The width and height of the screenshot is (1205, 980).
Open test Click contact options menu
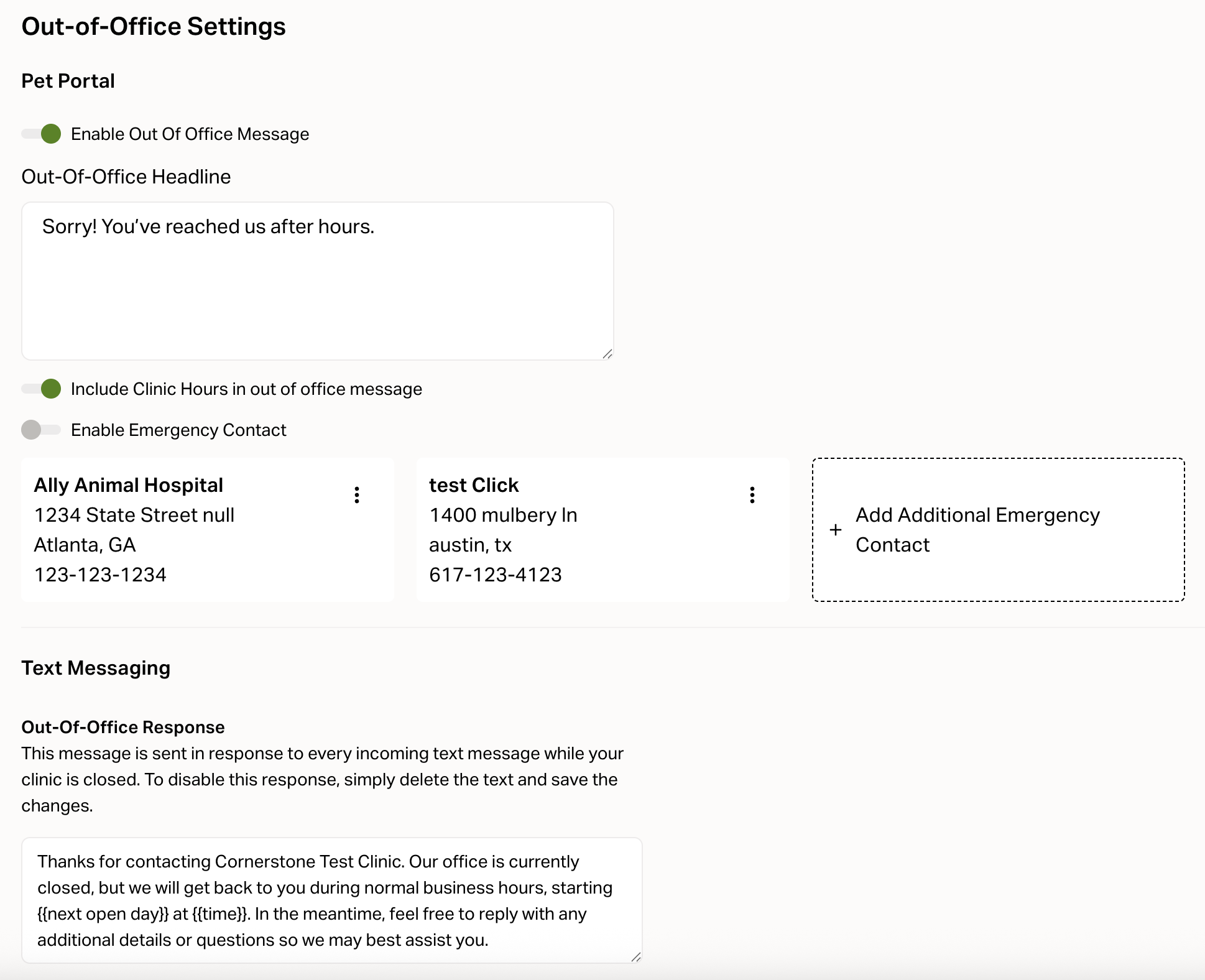point(752,495)
